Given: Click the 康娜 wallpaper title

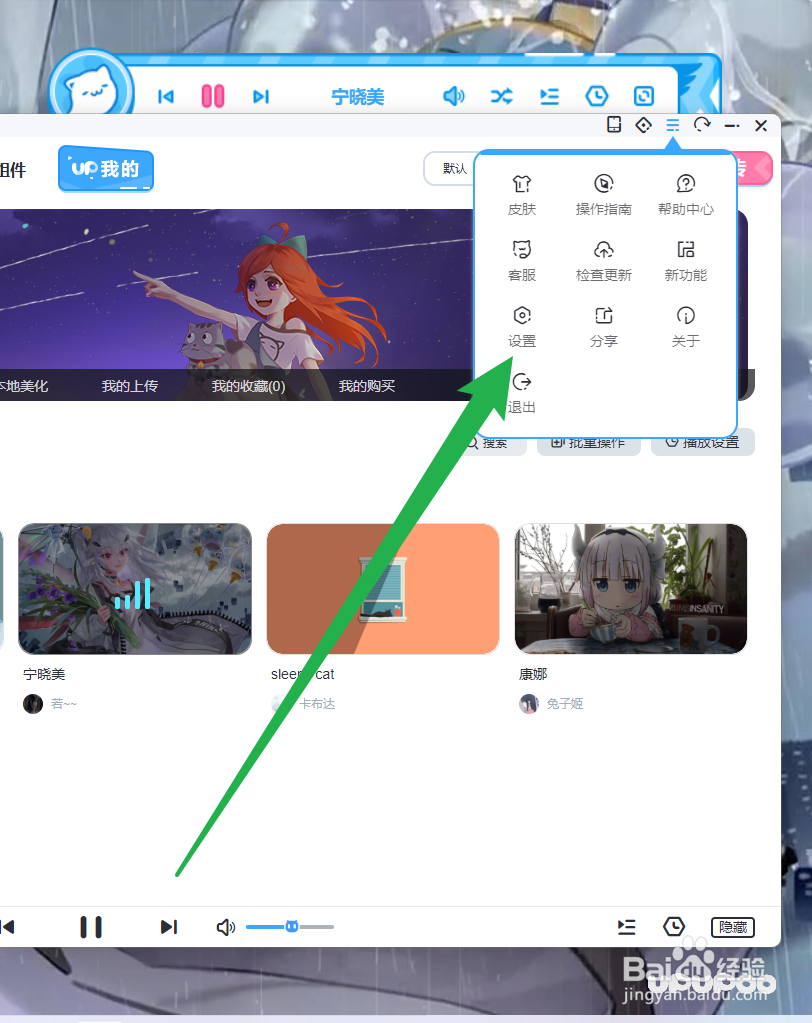Looking at the screenshot, I should coord(533,674).
